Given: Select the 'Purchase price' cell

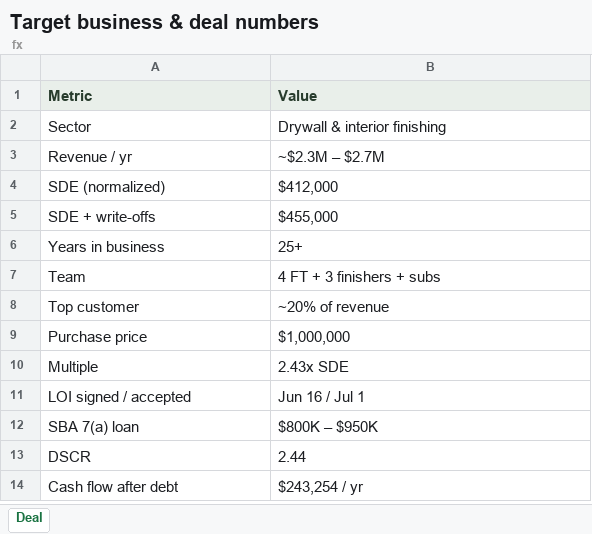Looking at the screenshot, I should [156, 336].
